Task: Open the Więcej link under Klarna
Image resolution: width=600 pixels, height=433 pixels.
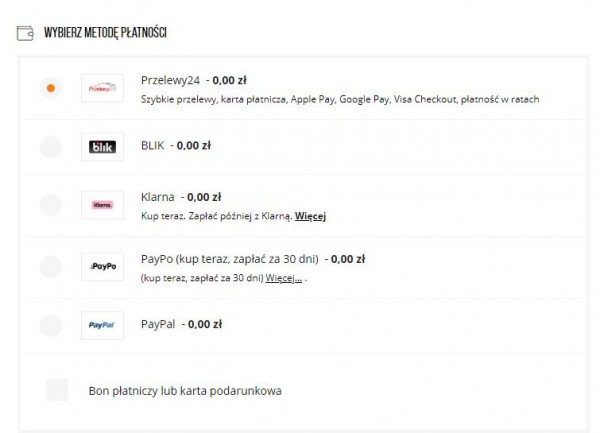Action: [311, 216]
